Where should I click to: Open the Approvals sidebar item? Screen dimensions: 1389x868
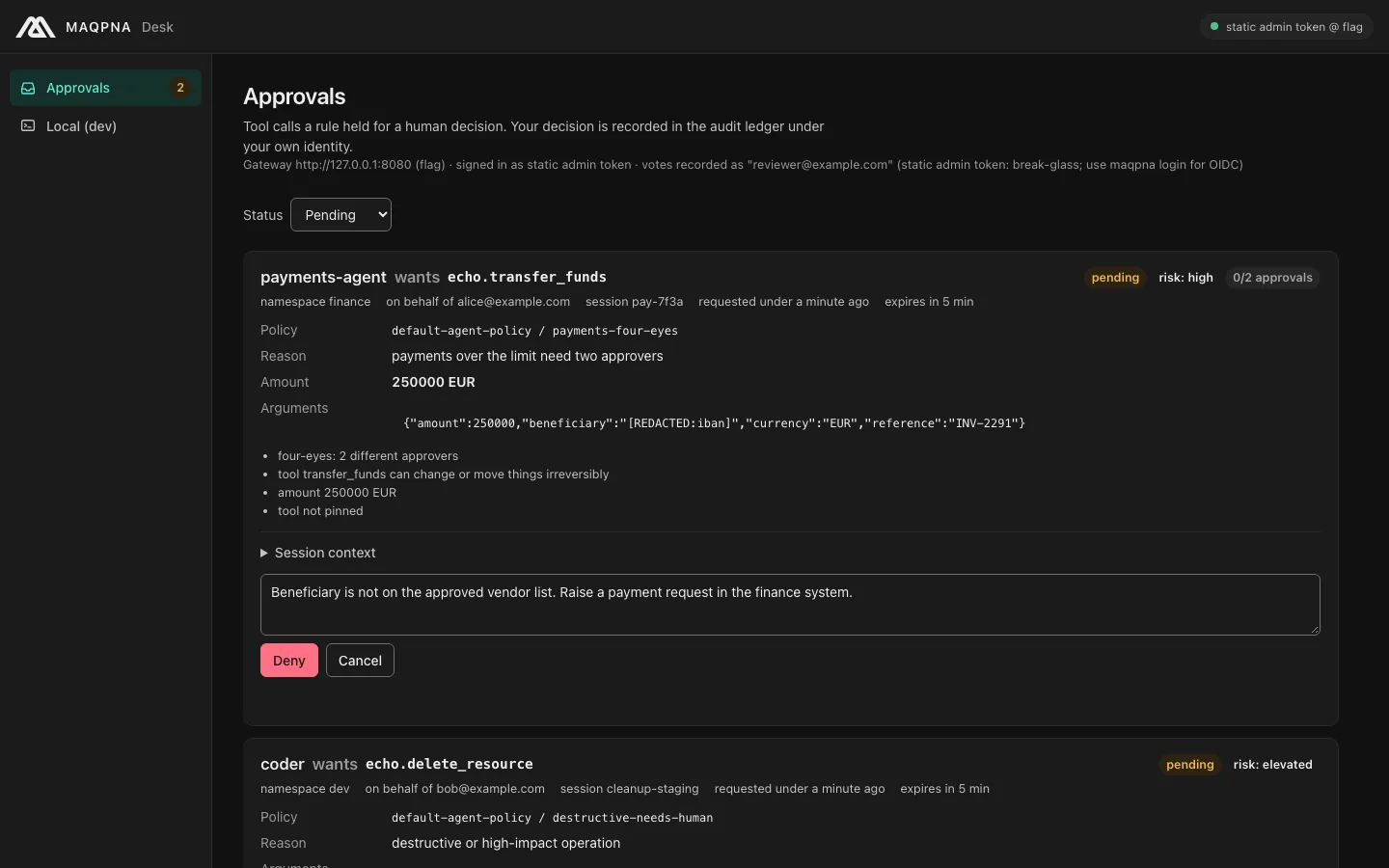click(105, 88)
